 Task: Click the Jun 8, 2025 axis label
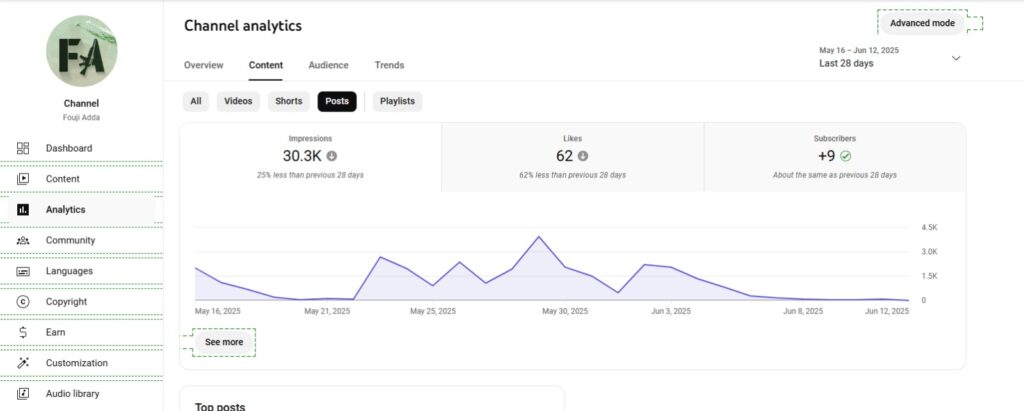[x=803, y=312]
